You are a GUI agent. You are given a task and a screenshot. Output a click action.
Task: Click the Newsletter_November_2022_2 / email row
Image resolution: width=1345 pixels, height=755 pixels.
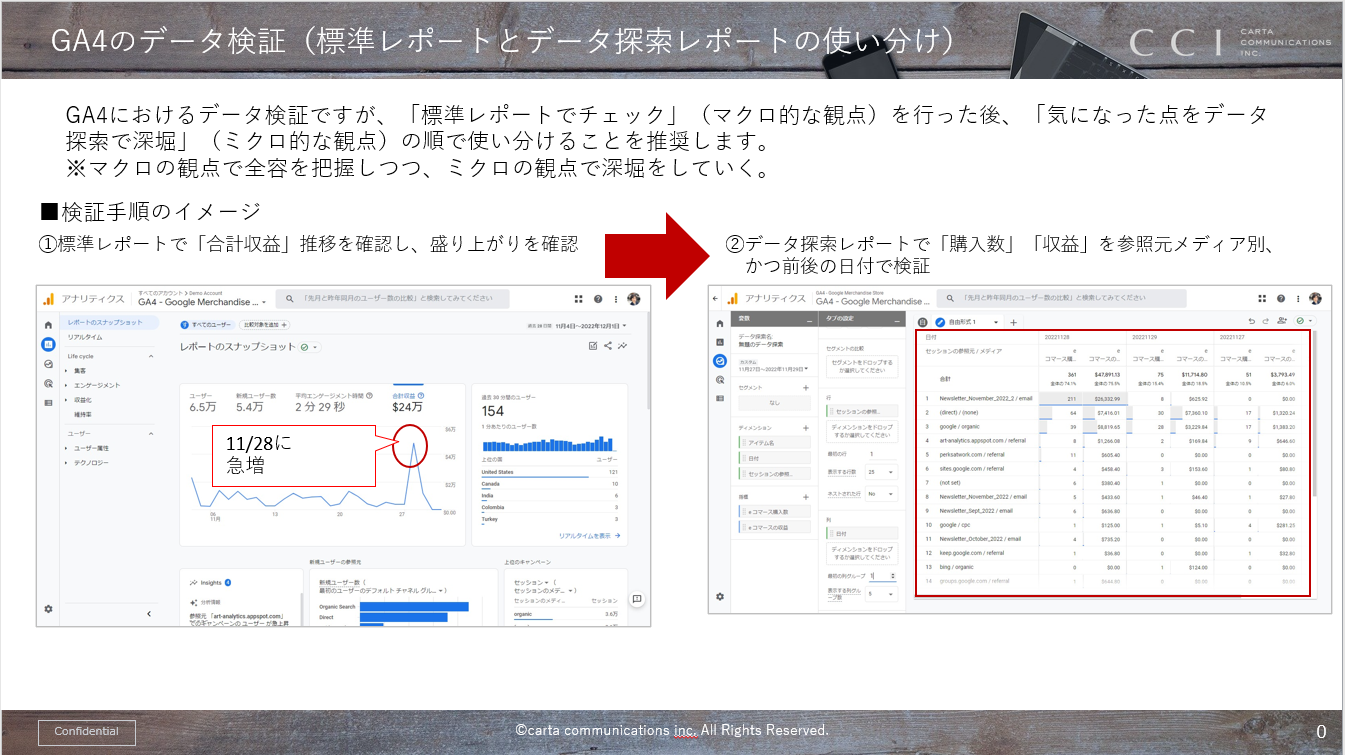[1113, 398]
